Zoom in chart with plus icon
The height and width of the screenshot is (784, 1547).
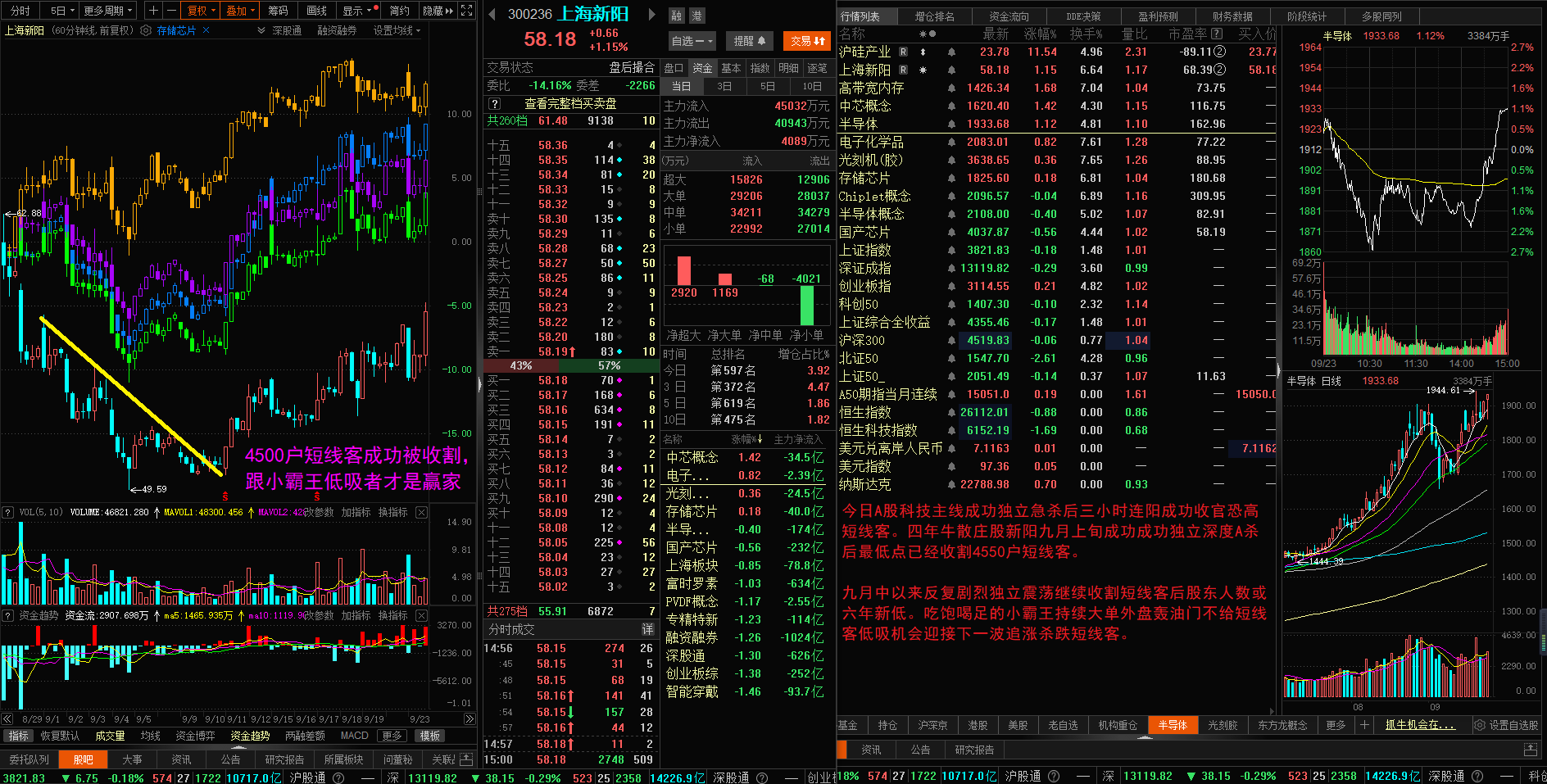[x=153, y=11]
